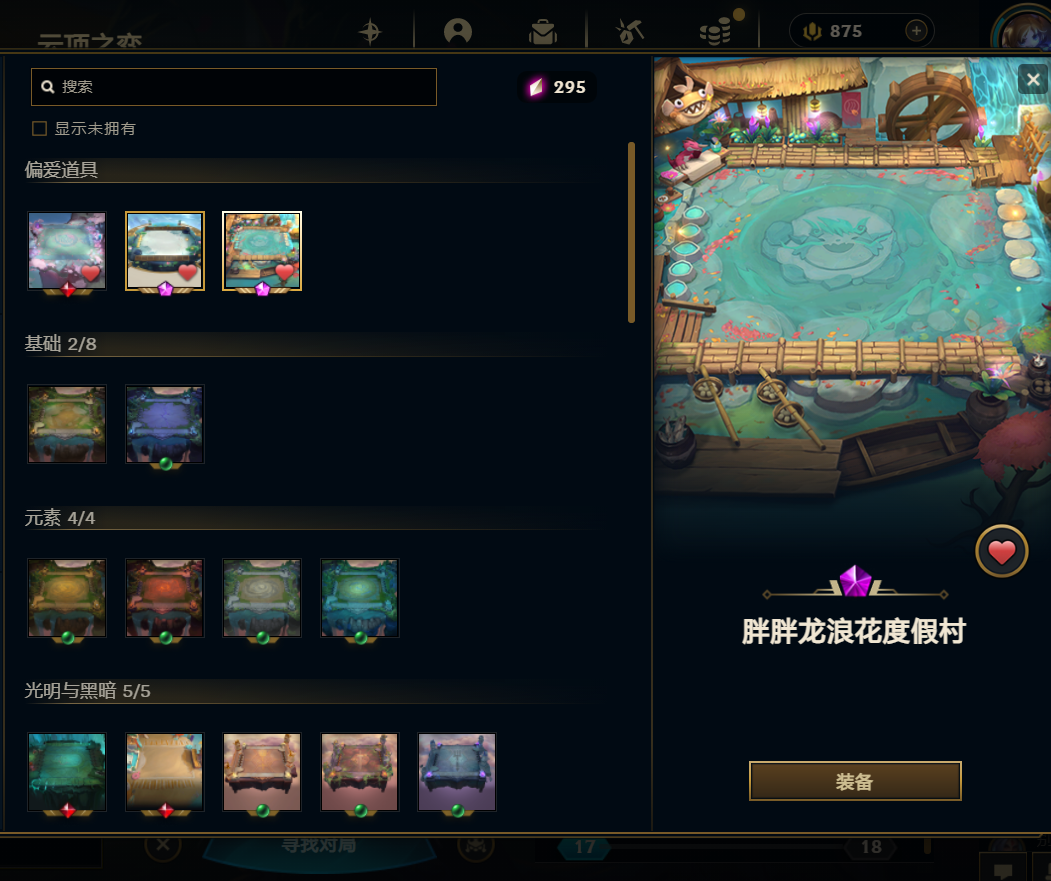Click the magnifier search icon
The width and height of the screenshot is (1051, 881).
coord(48,86)
